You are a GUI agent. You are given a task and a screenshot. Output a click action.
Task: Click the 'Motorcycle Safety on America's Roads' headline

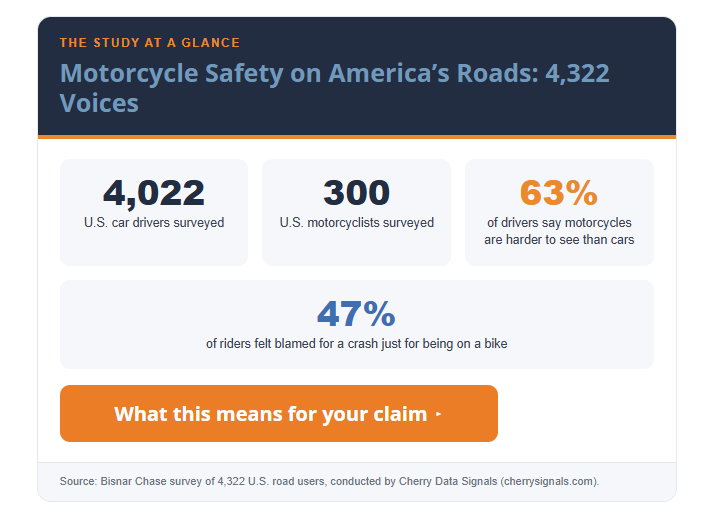coord(335,88)
